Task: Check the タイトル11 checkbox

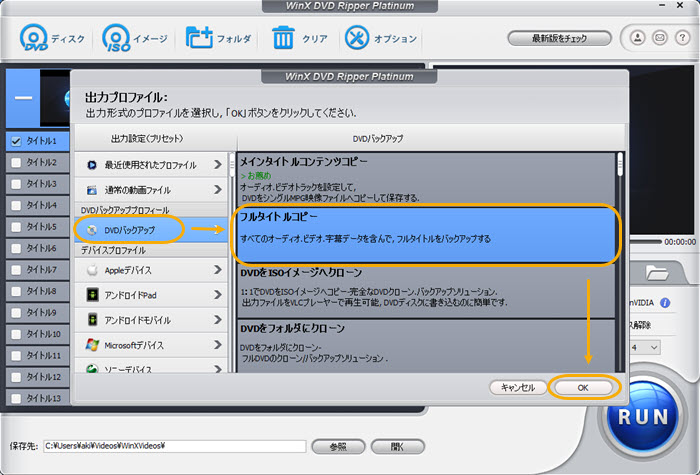Action: click(x=16, y=355)
